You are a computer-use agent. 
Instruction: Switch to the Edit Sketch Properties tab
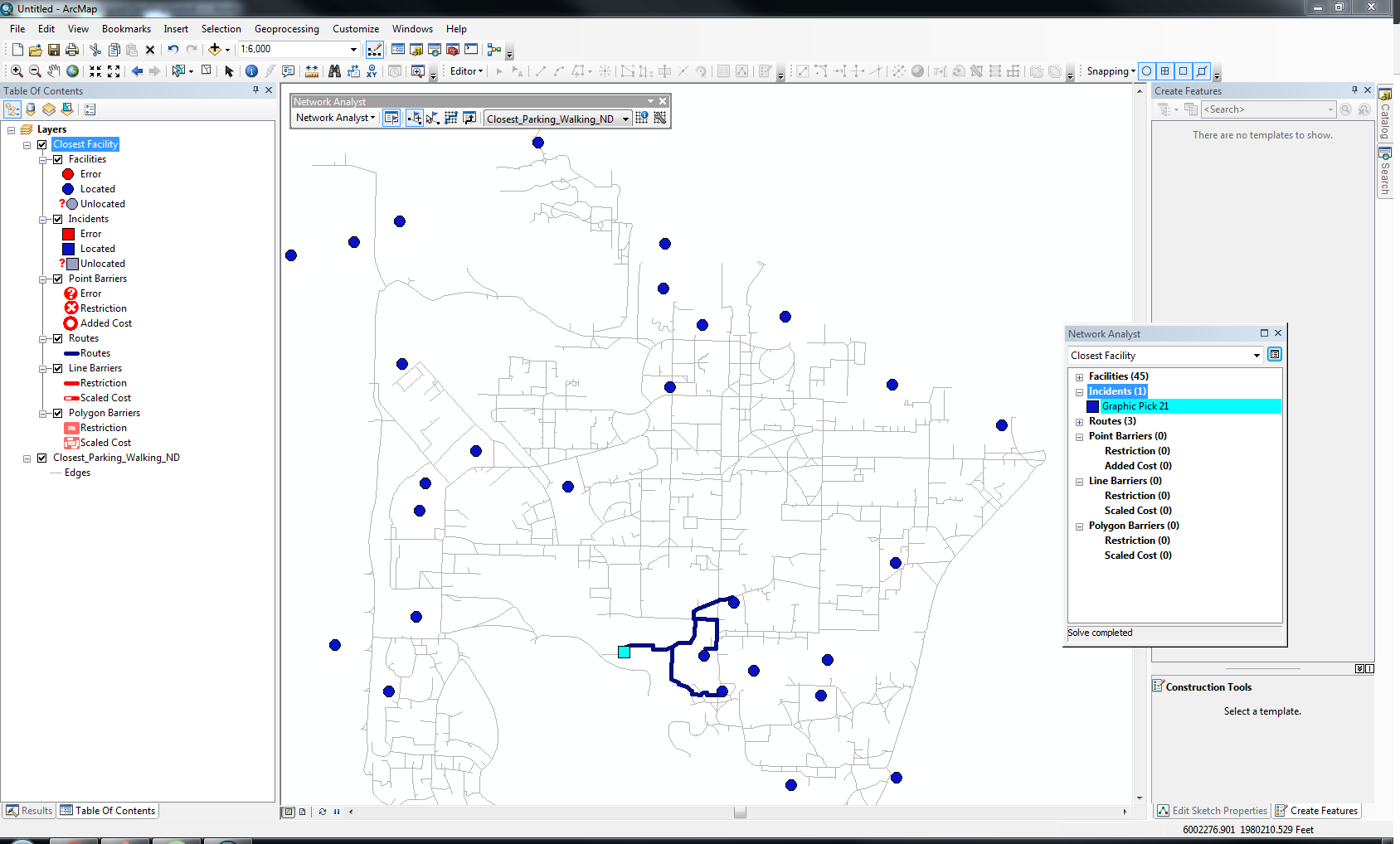pyautogui.click(x=1213, y=811)
